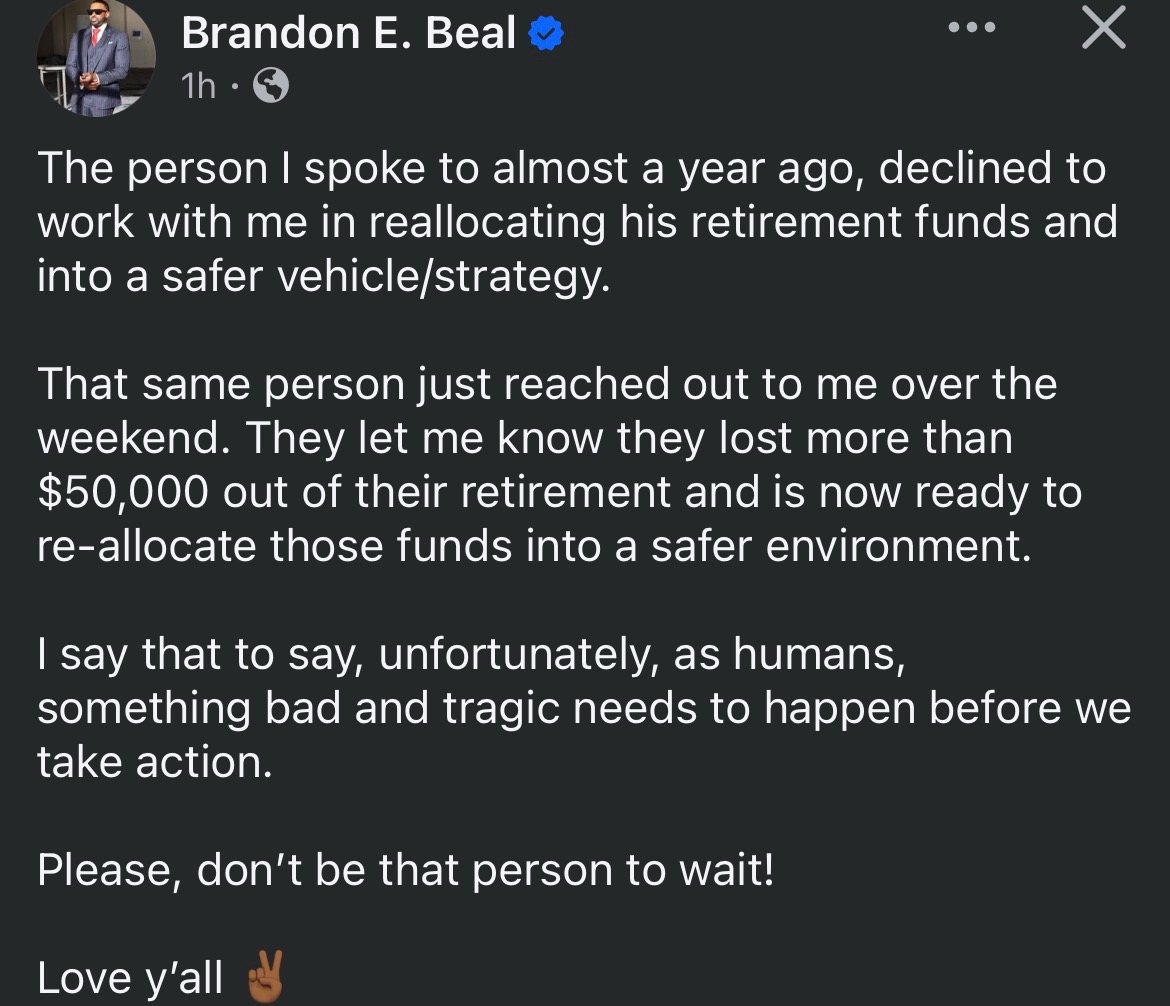The height and width of the screenshot is (1006, 1170).
Task: Click the "Love y'all" closing text
Action: [x=130, y=977]
